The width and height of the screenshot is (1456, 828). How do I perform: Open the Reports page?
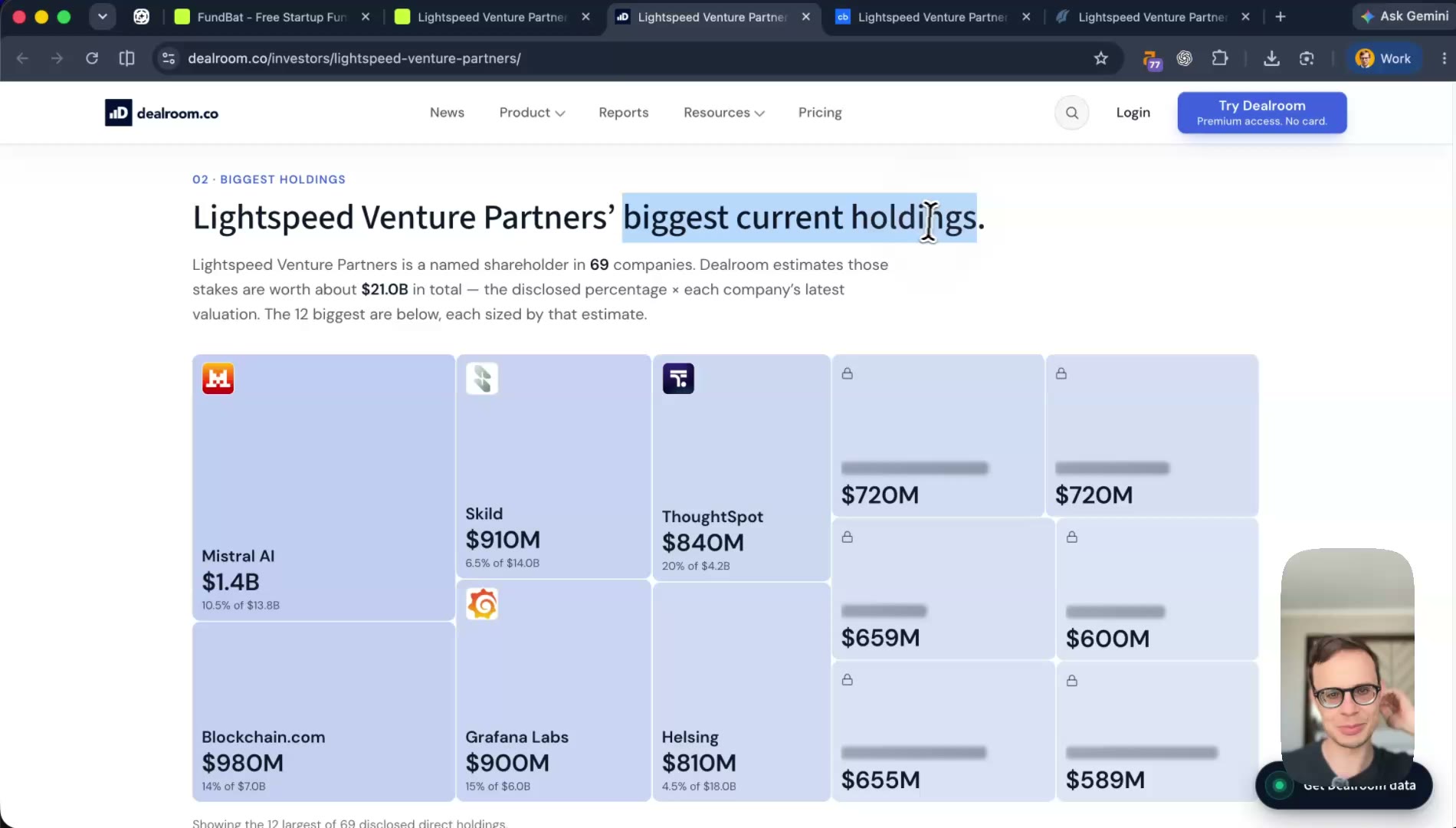(624, 113)
